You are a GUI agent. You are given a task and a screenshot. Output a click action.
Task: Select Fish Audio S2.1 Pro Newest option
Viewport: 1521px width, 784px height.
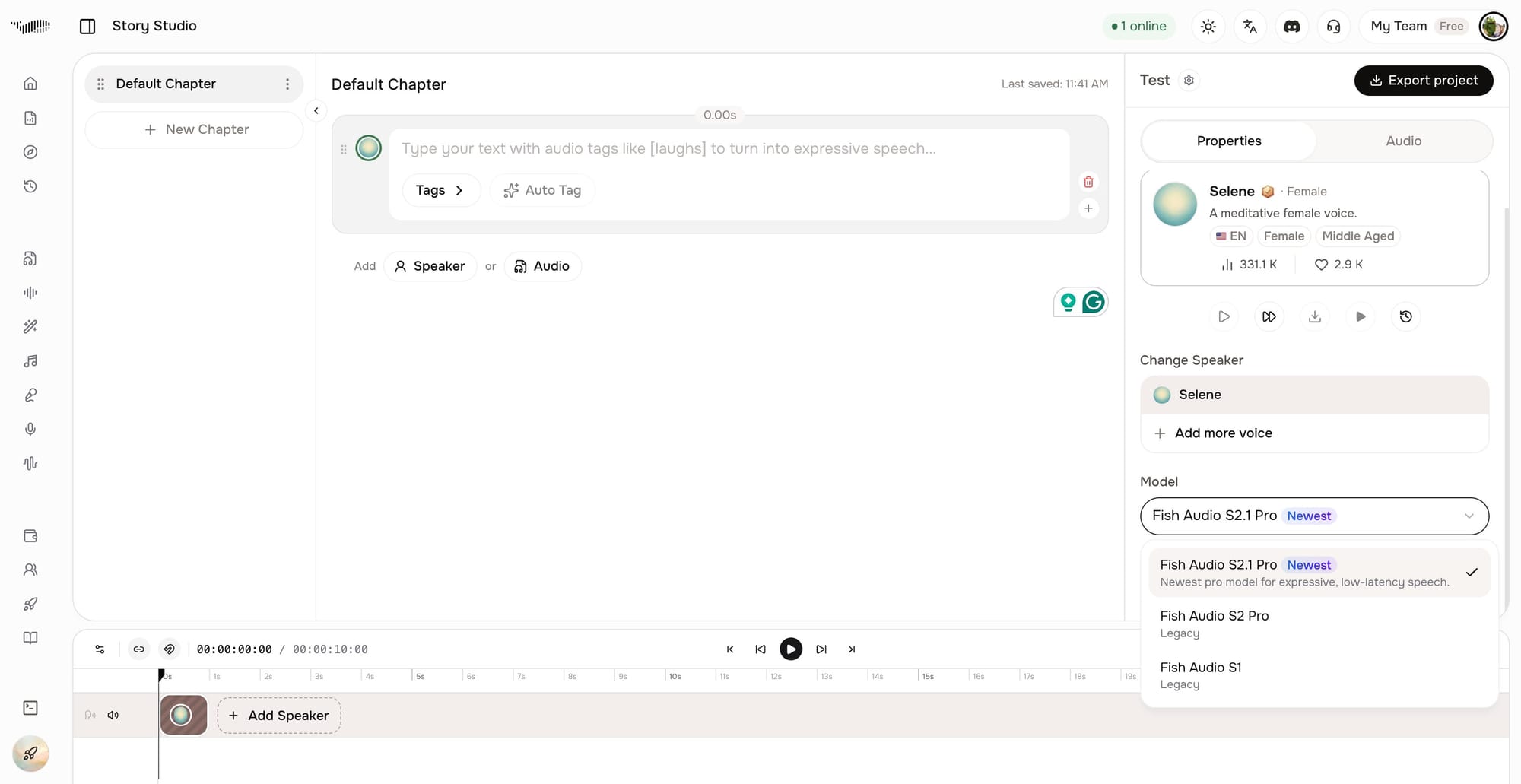click(x=1319, y=573)
